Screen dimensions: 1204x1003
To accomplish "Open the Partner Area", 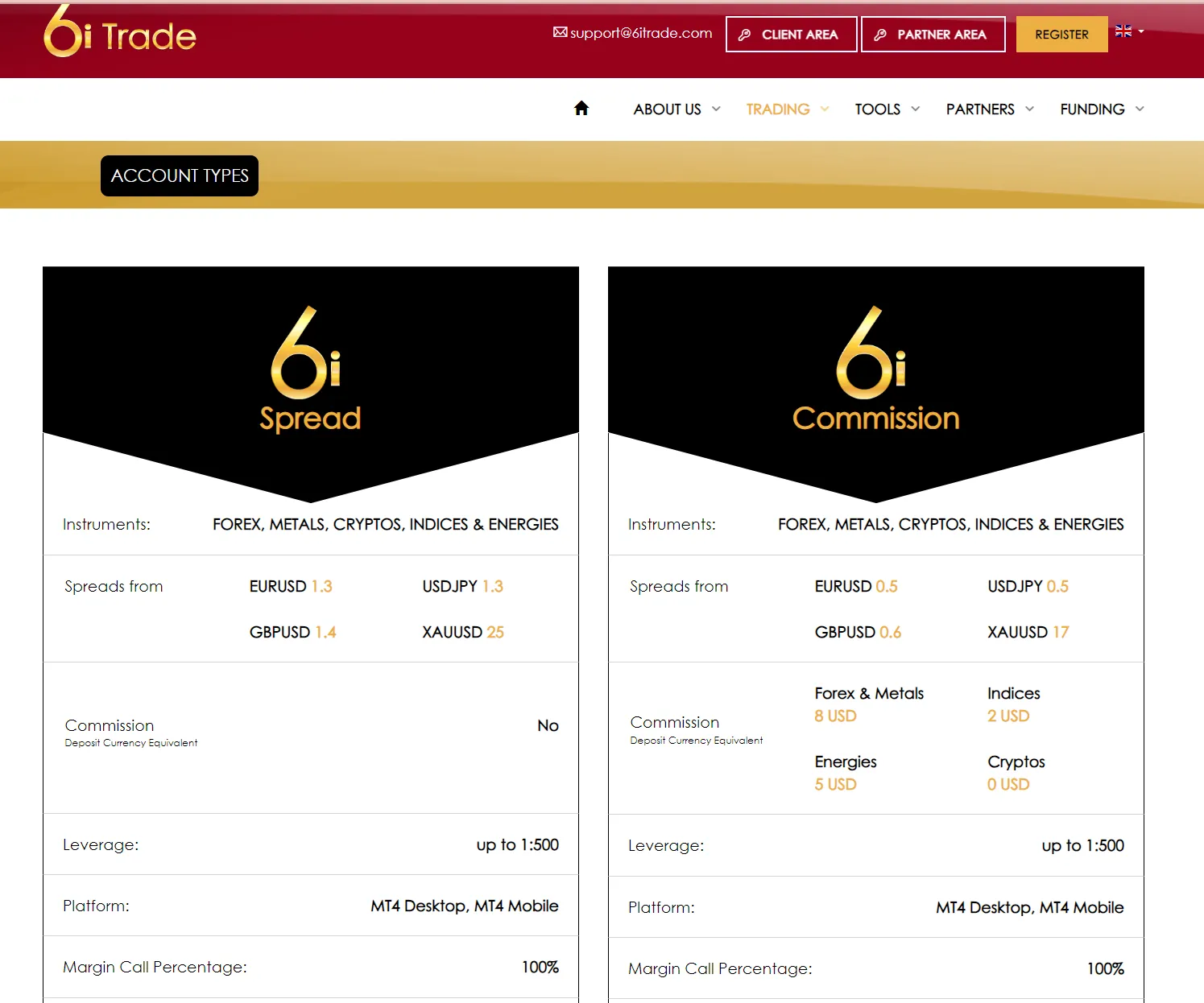I will click(933, 35).
